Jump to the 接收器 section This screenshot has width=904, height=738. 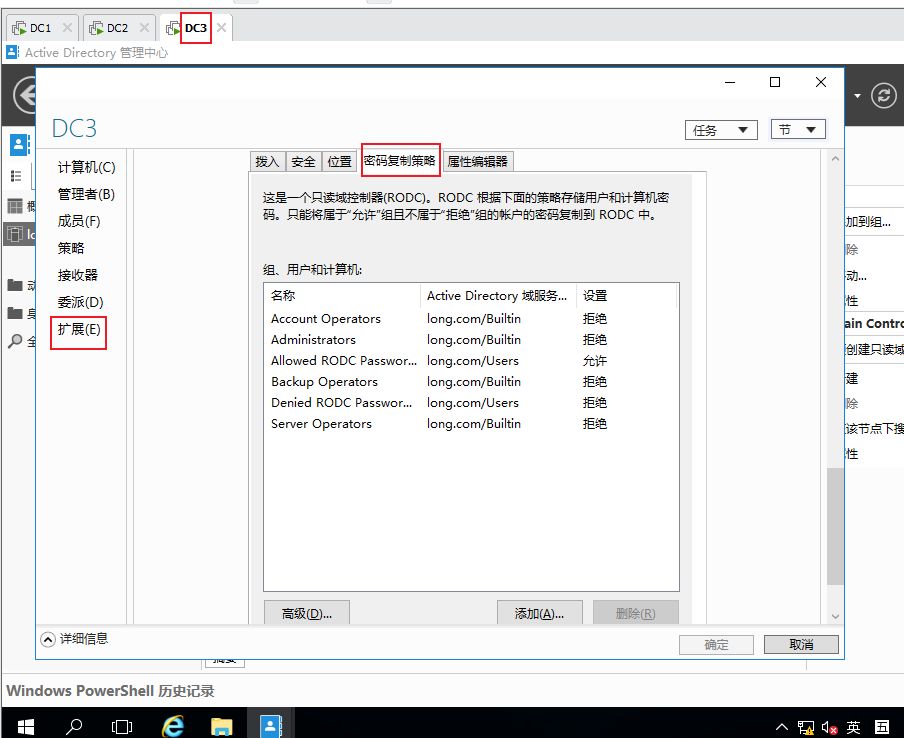tap(78, 275)
